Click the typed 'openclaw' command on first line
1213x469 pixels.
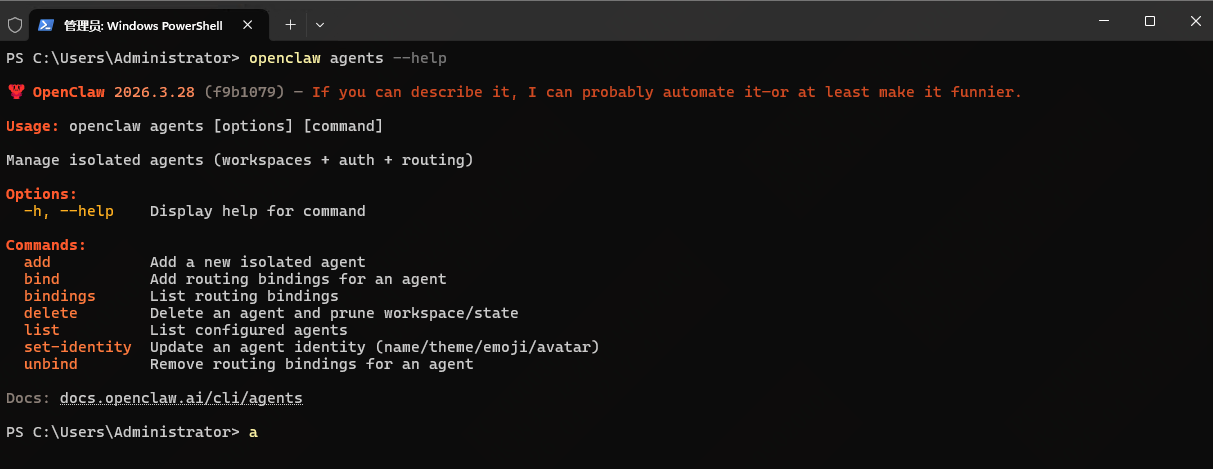pyautogui.click(x=285, y=58)
